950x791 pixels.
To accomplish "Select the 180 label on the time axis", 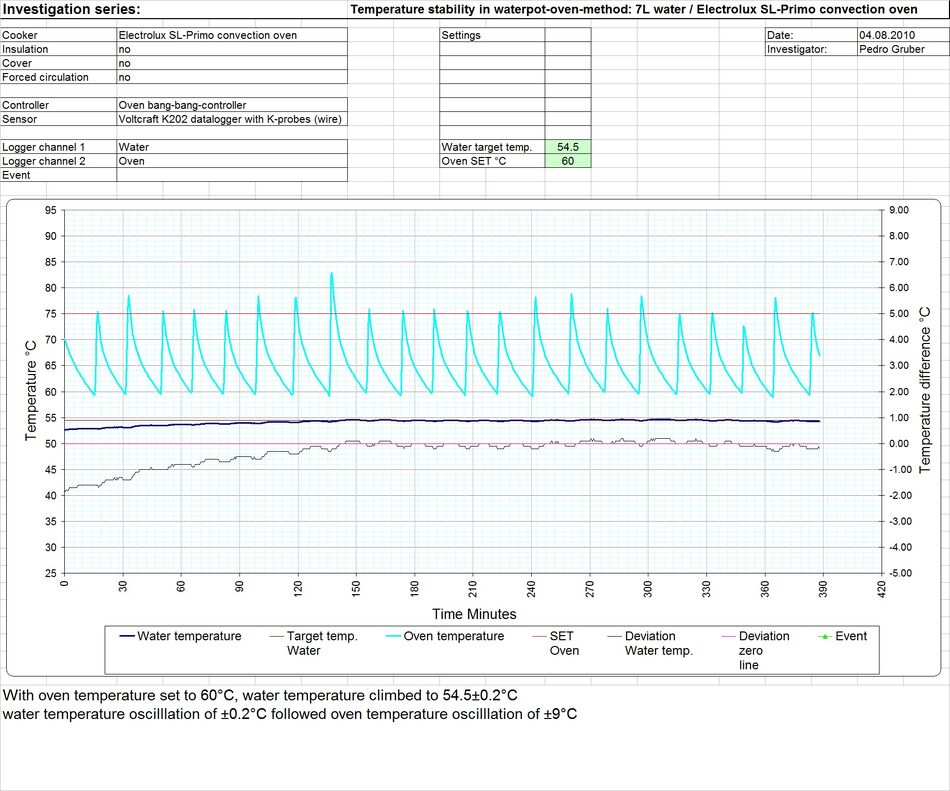I will (x=414, y=588).
